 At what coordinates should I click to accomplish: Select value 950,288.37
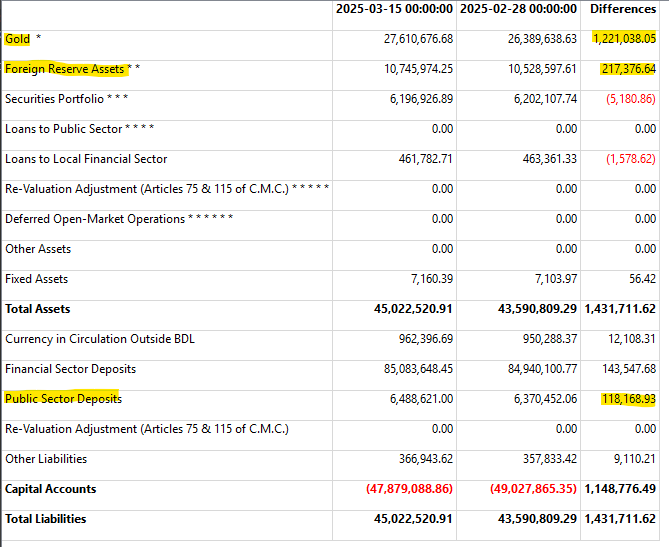pyautogui.click(x=550, y=339)
